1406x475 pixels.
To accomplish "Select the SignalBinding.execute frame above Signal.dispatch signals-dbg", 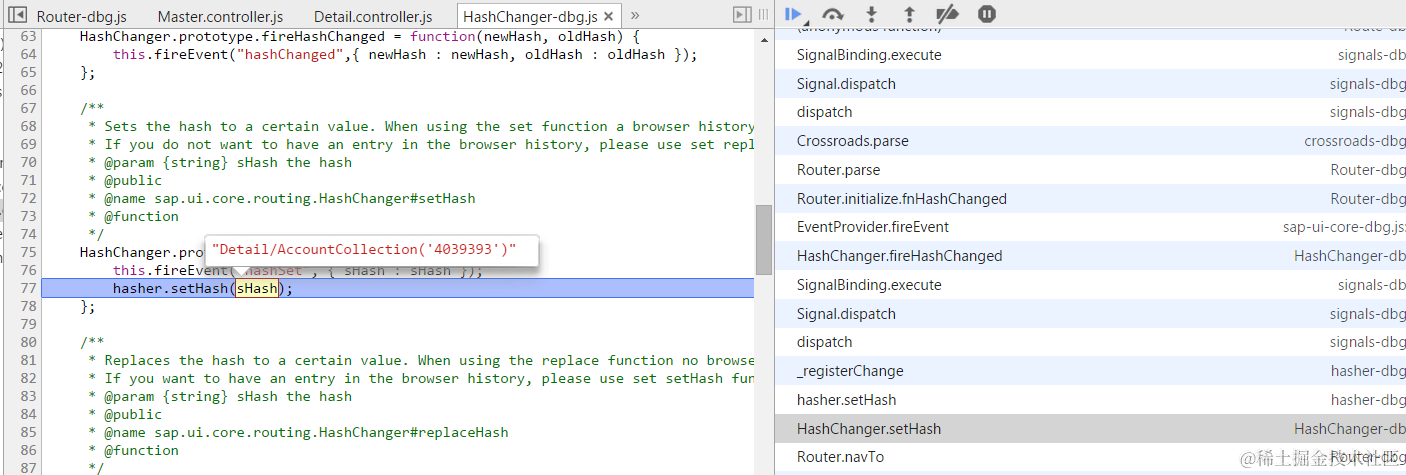I will tap(1090, 55).
